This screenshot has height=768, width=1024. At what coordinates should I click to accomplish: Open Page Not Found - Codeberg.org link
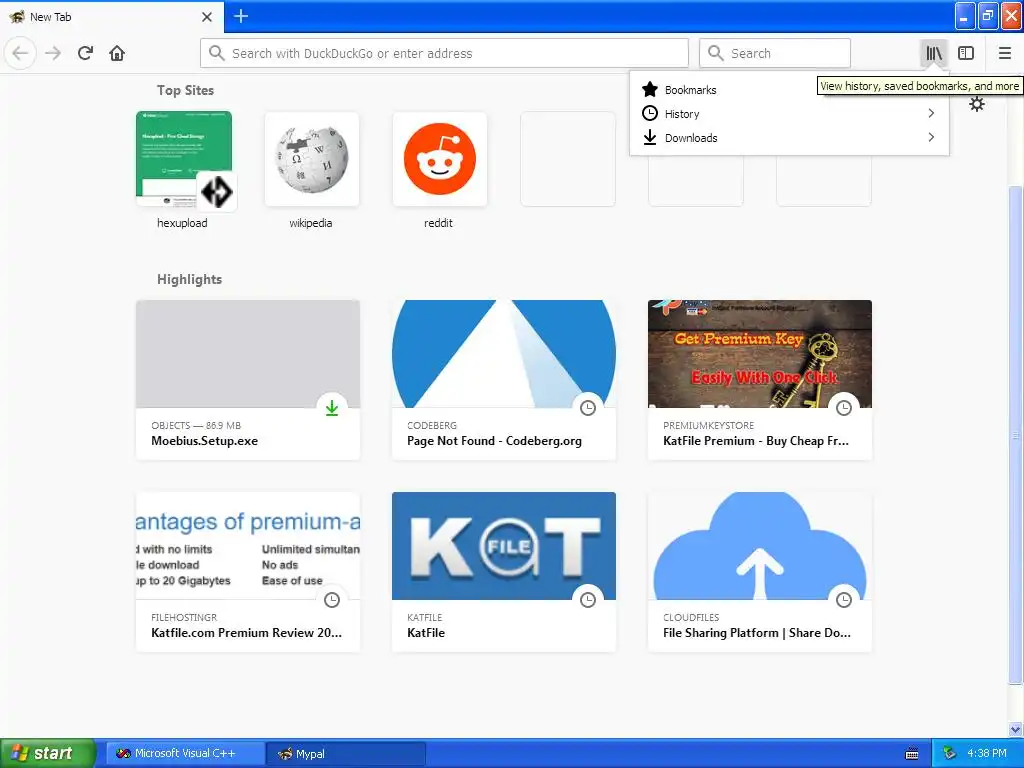[x=494, y=441]
